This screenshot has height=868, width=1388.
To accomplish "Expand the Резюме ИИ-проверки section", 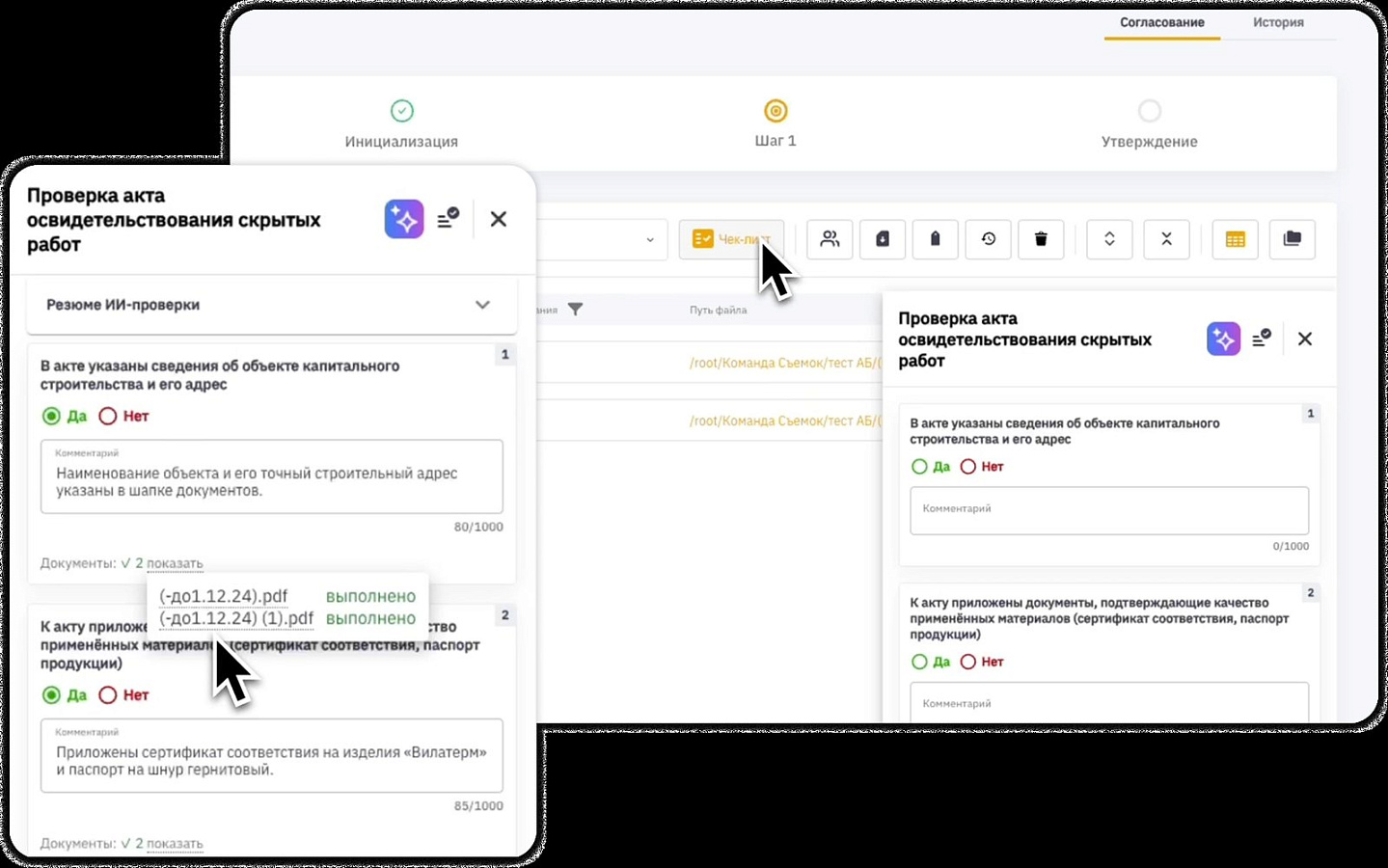I will (271, 305).
